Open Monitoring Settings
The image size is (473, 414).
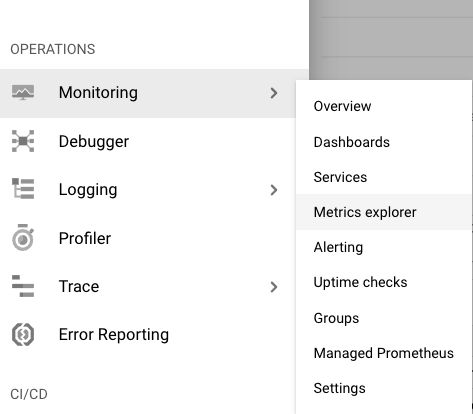(x=383, y=388)
